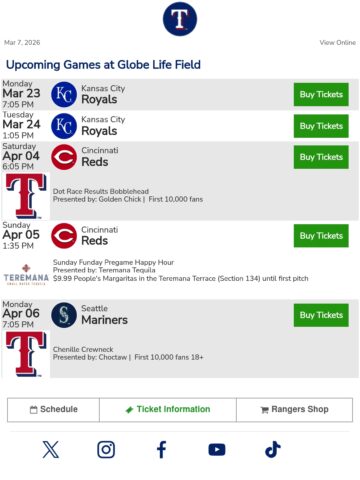Click the Rangers T logo by Chenille Crewneck

[x=26, y=354]
